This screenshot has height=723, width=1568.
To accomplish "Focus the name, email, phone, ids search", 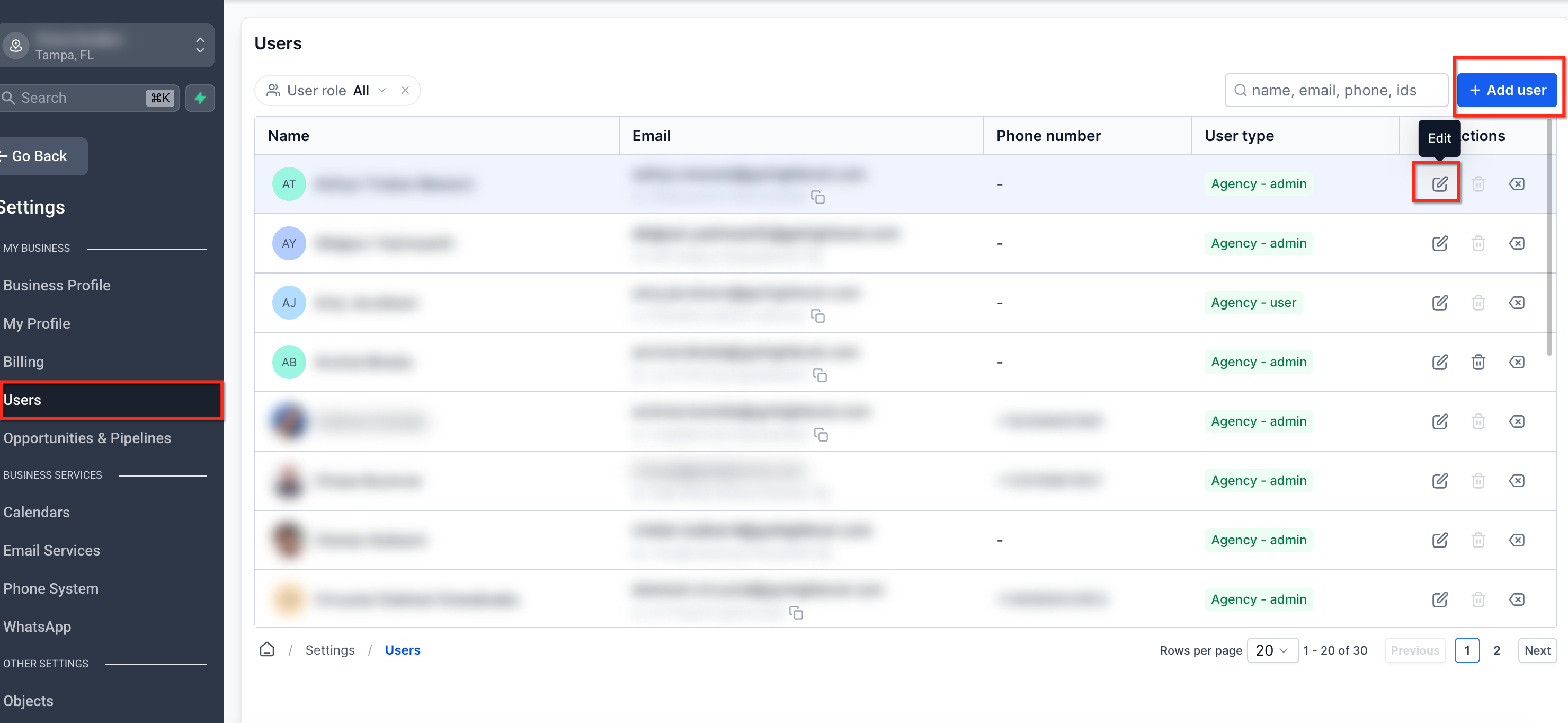I will pyautogui.click(x=1336, y=90).
